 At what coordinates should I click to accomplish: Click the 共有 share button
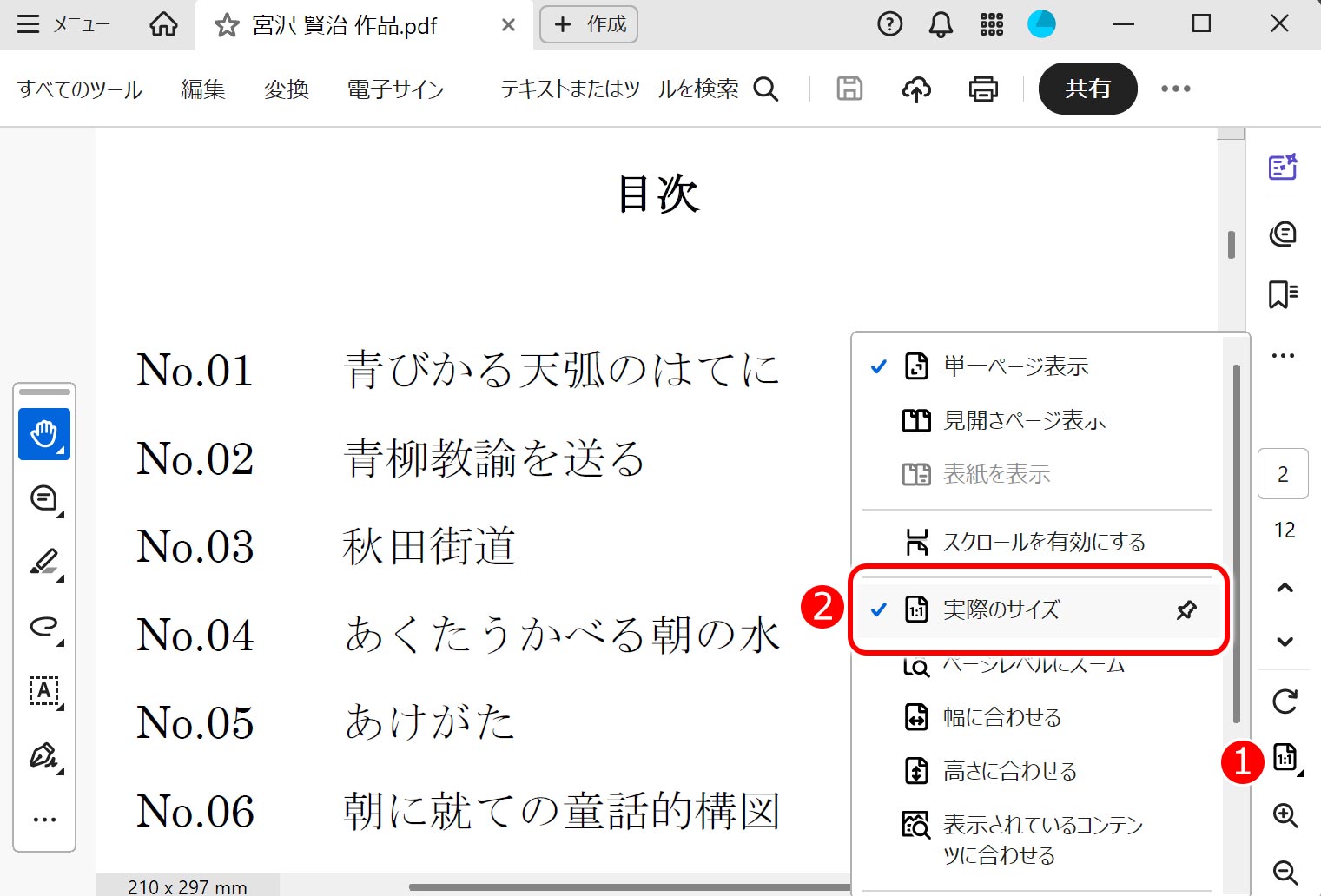point(1087,89)
